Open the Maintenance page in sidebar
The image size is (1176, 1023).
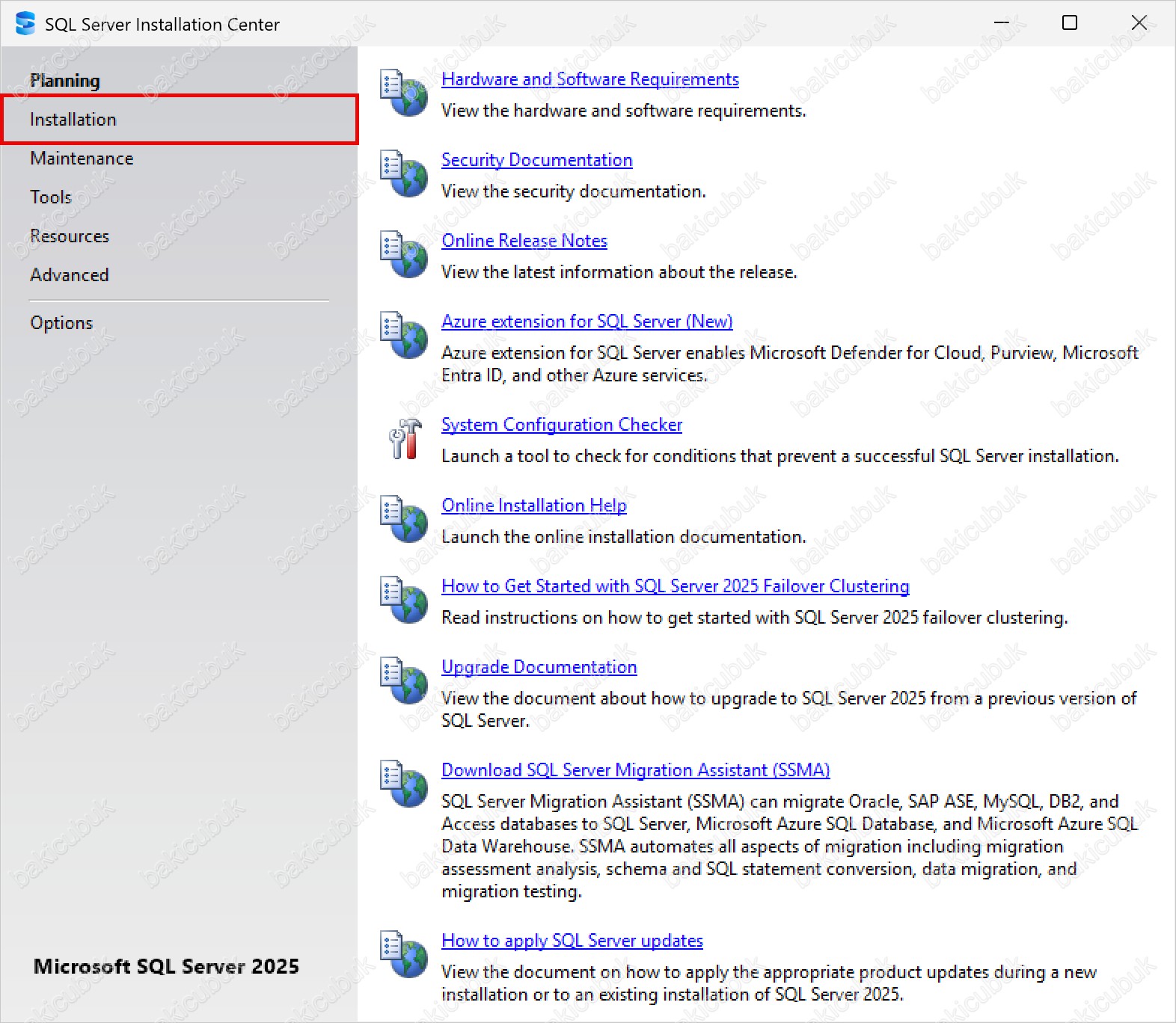click(82, 159)
